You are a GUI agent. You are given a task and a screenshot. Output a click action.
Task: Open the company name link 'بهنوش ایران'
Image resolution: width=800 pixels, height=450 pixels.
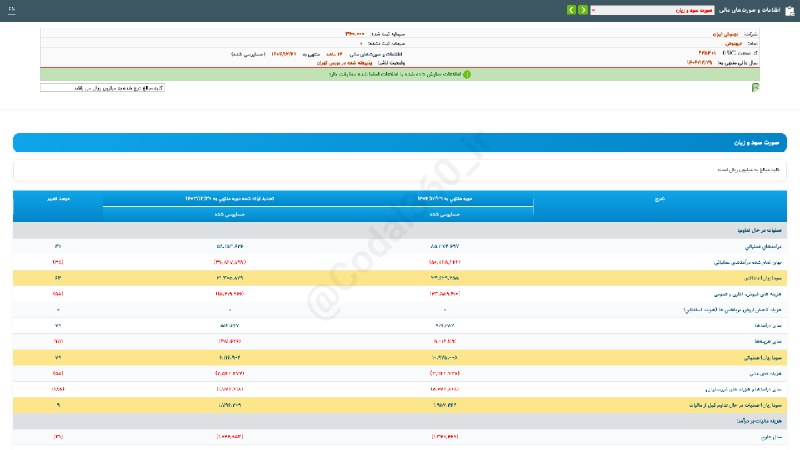point(726,34)
